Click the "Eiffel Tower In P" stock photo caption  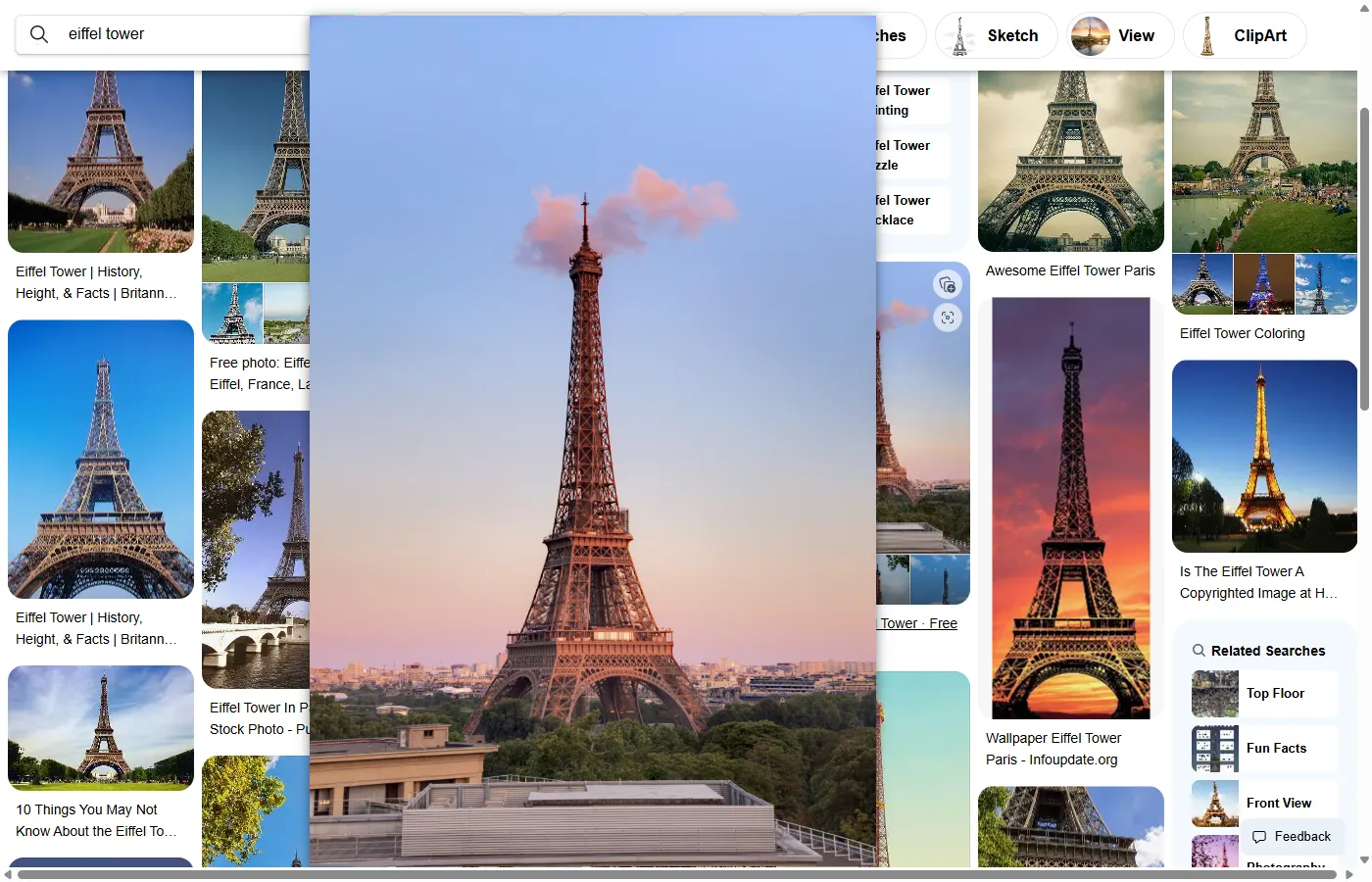(259, 718)
